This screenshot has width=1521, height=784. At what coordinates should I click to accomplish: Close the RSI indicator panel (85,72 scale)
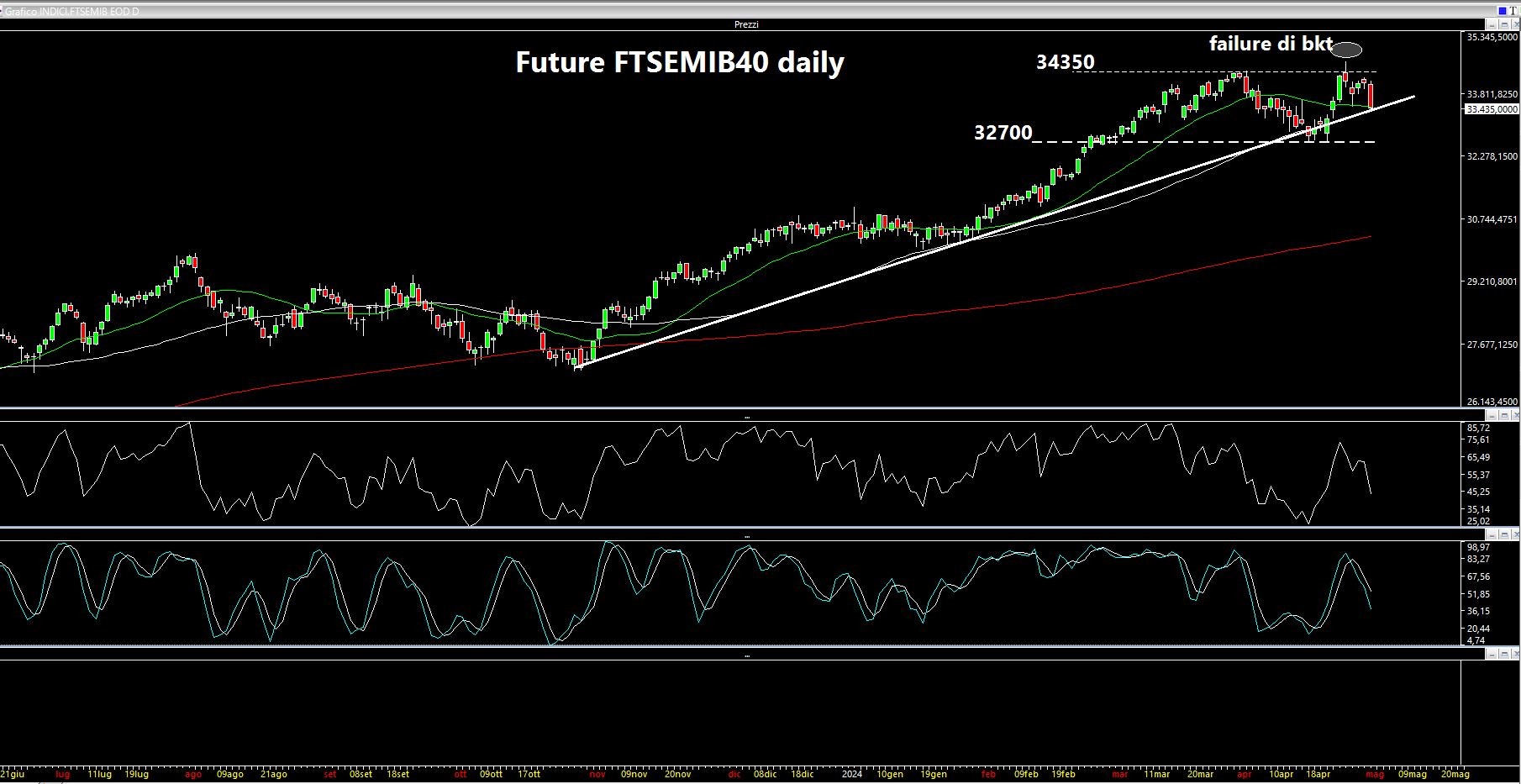1515,415
